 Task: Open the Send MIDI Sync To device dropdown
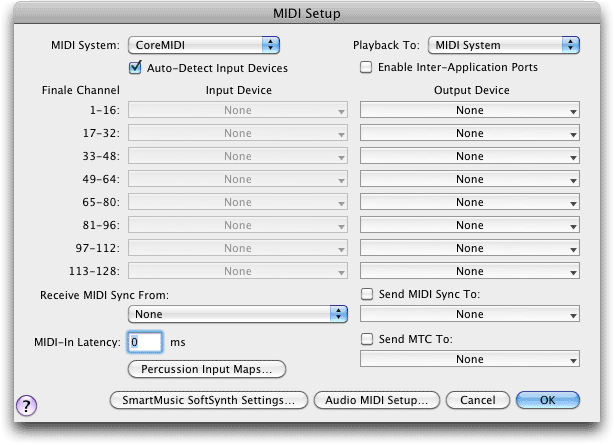(470, 314)
